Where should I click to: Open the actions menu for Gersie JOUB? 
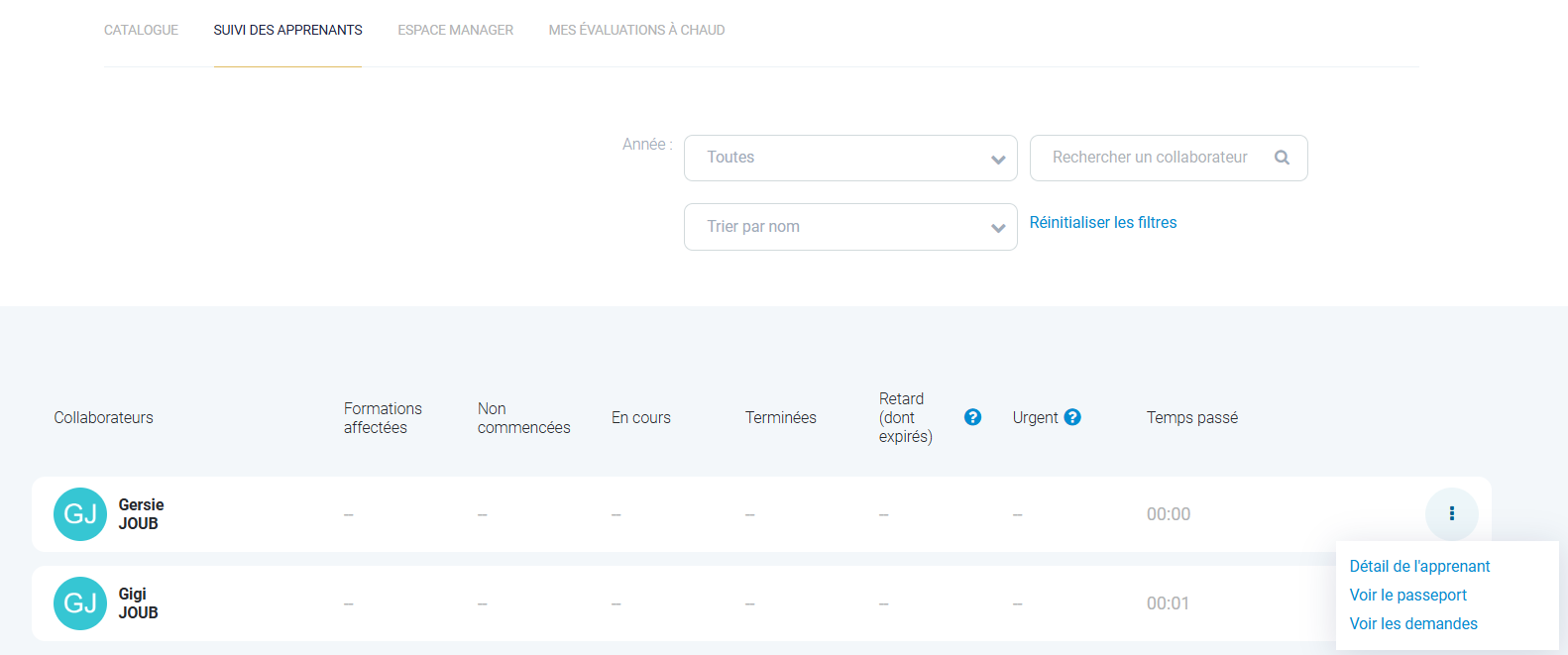coord(1451,513)
